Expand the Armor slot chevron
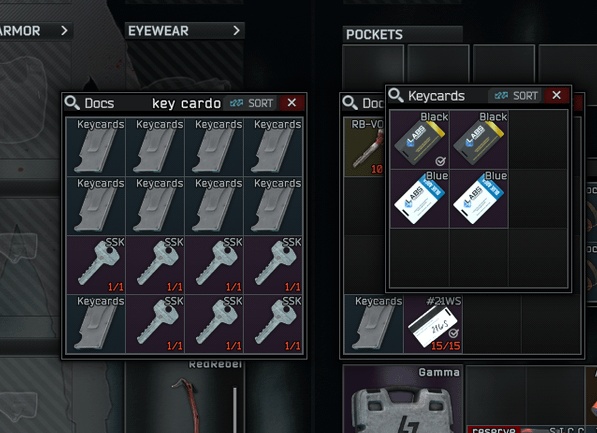Viewport: 597px width, 433px height. [x=64, y=30]
